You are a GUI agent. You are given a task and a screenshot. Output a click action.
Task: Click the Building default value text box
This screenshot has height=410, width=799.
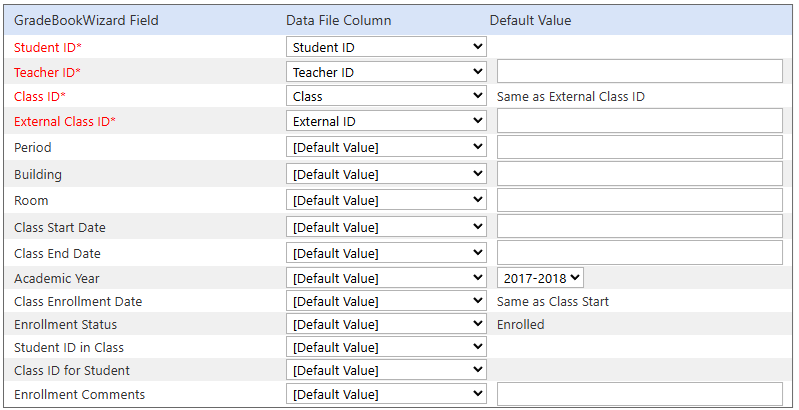[640, 174]
